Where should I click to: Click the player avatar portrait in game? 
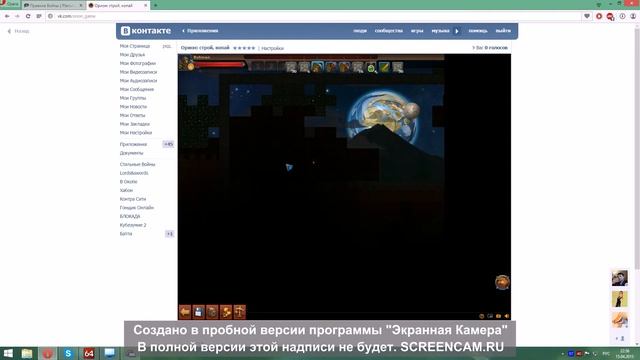187,63
